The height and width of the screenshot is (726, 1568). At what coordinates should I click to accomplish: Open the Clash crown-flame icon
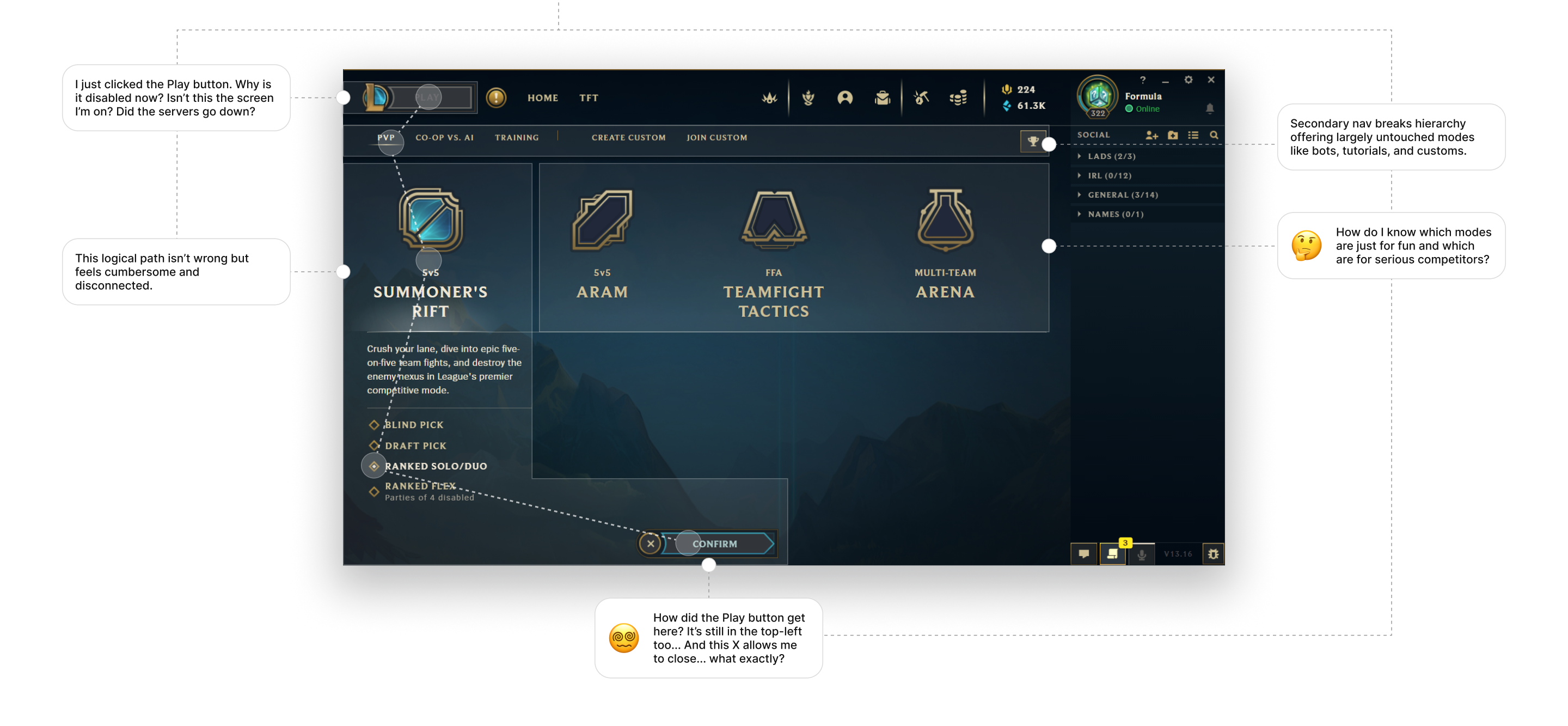tap(769, 97)
